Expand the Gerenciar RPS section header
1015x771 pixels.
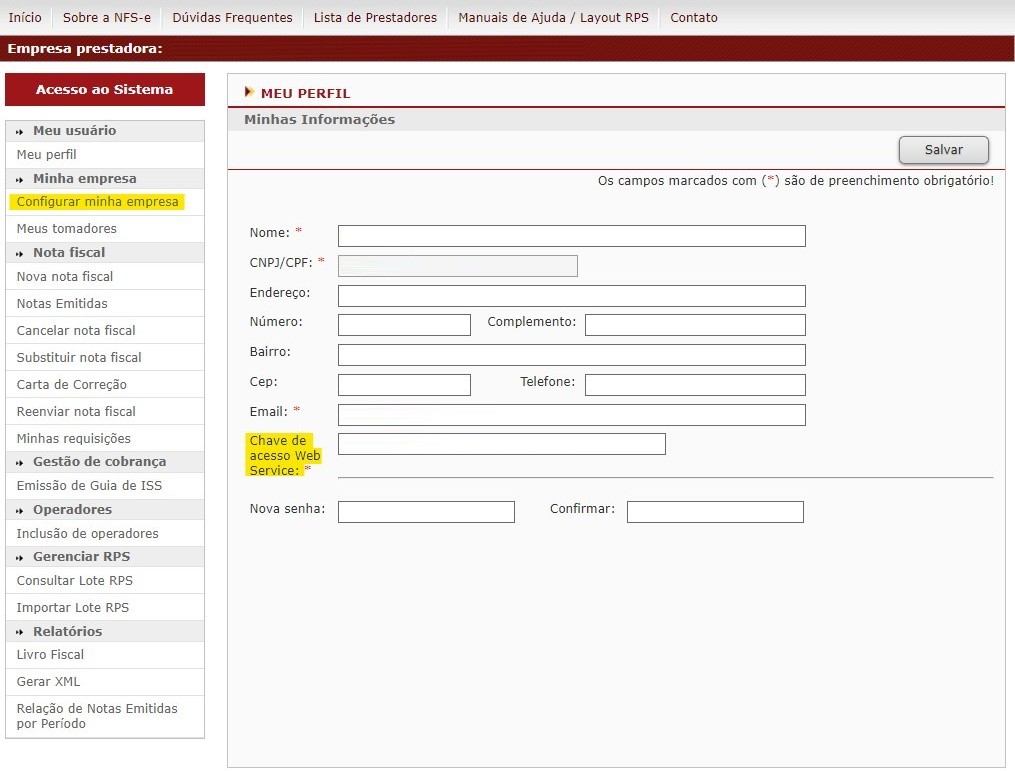point(81,557)
